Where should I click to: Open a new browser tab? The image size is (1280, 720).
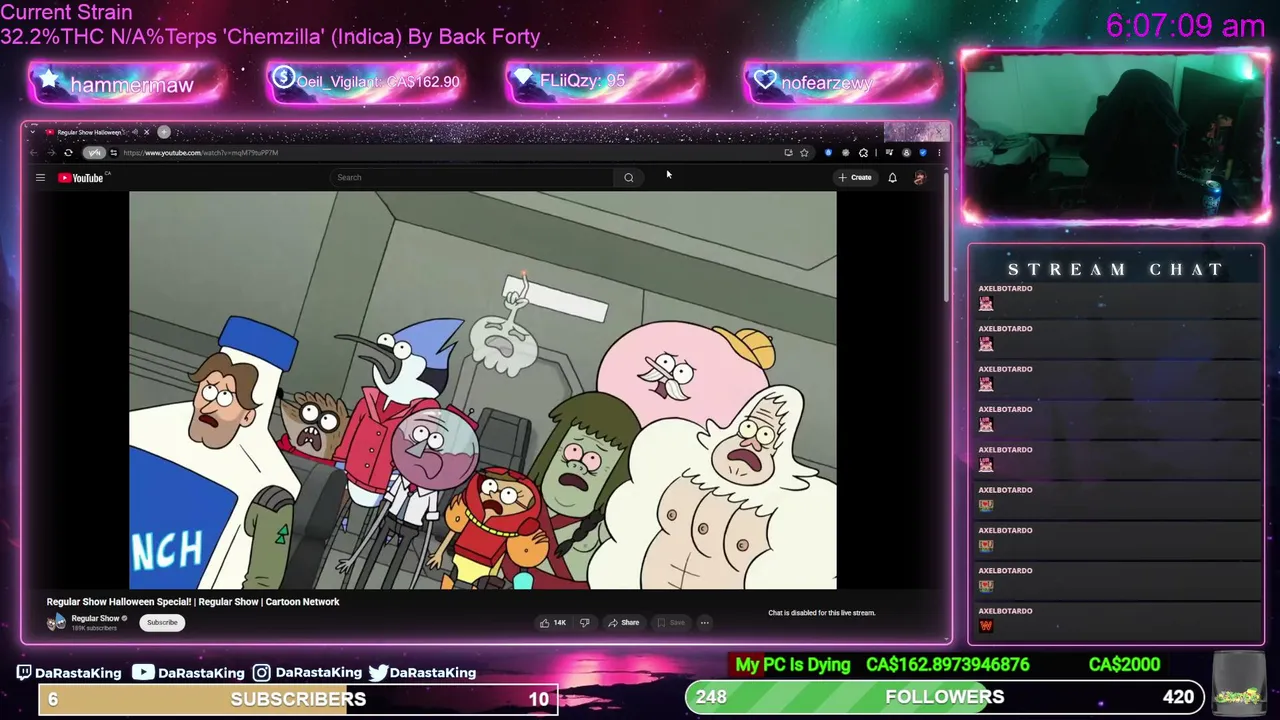point(164,132)
